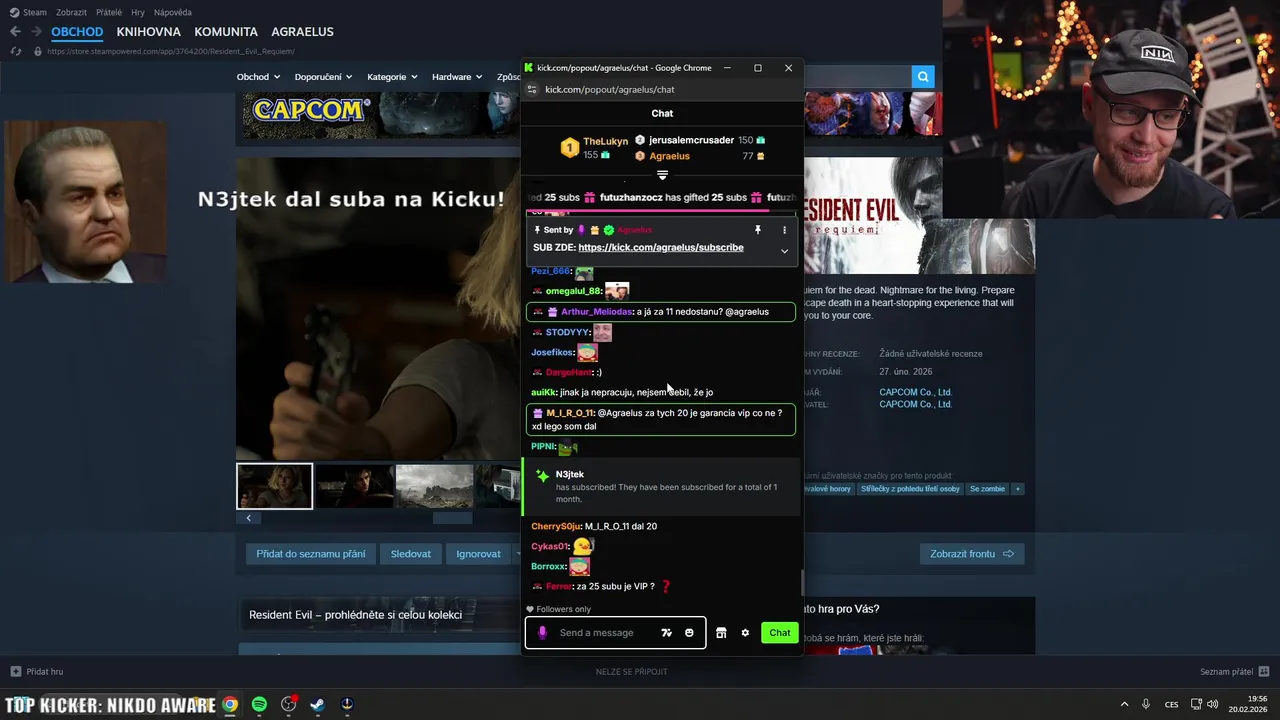
Task: Open the kick.com/agraelus/subscribe link
Action: click(x=660, y=247)
